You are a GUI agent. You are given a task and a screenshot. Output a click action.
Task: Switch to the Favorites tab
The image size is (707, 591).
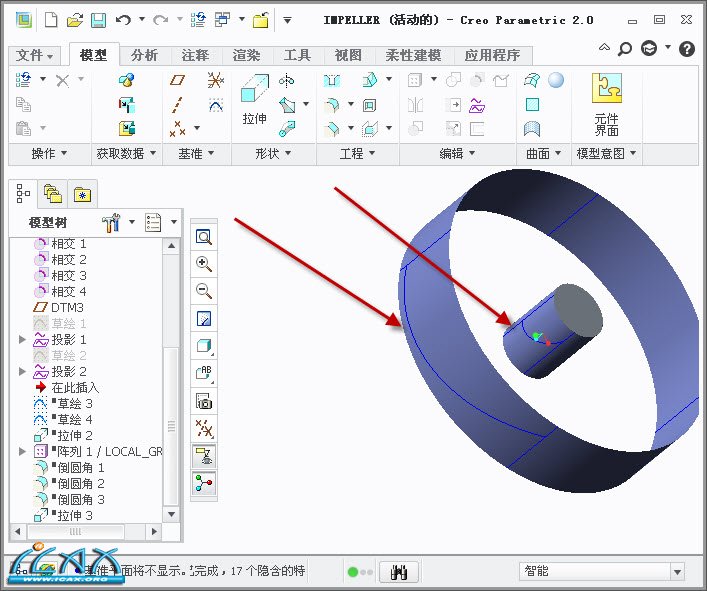click(82, 194)
